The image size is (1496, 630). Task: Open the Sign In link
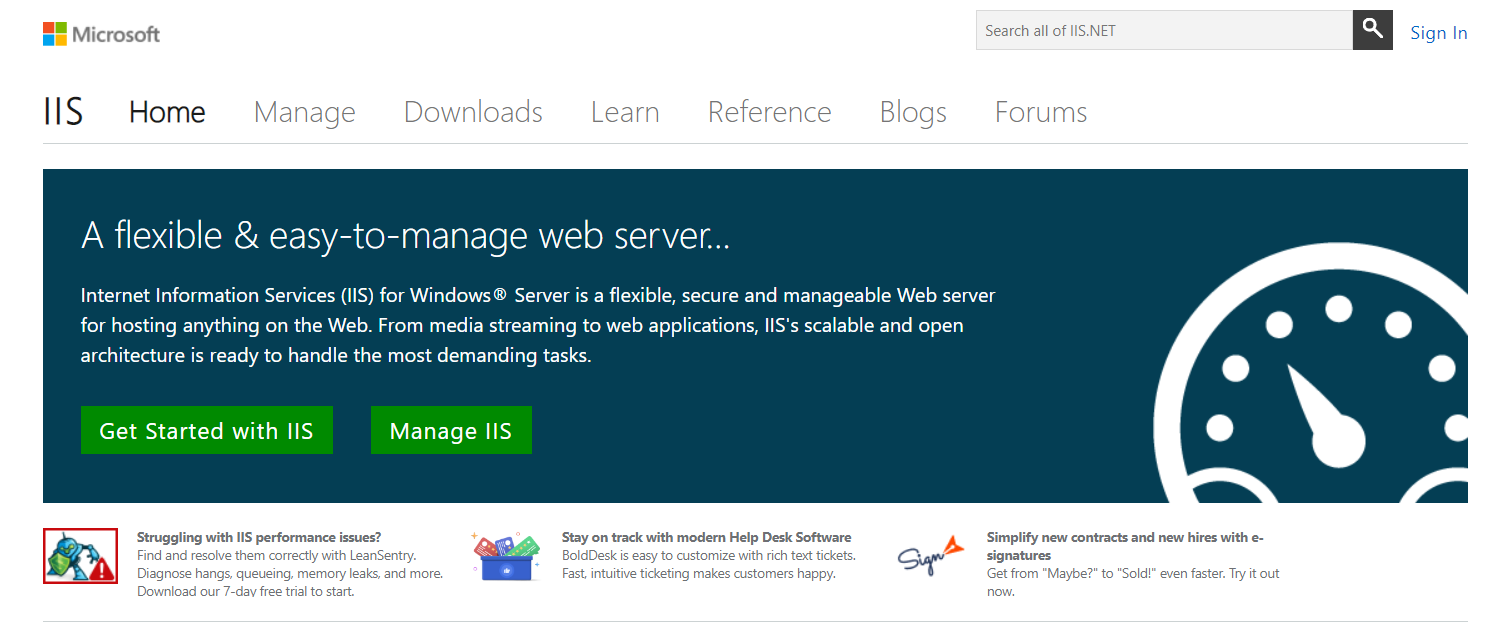tap(1439, 33)
